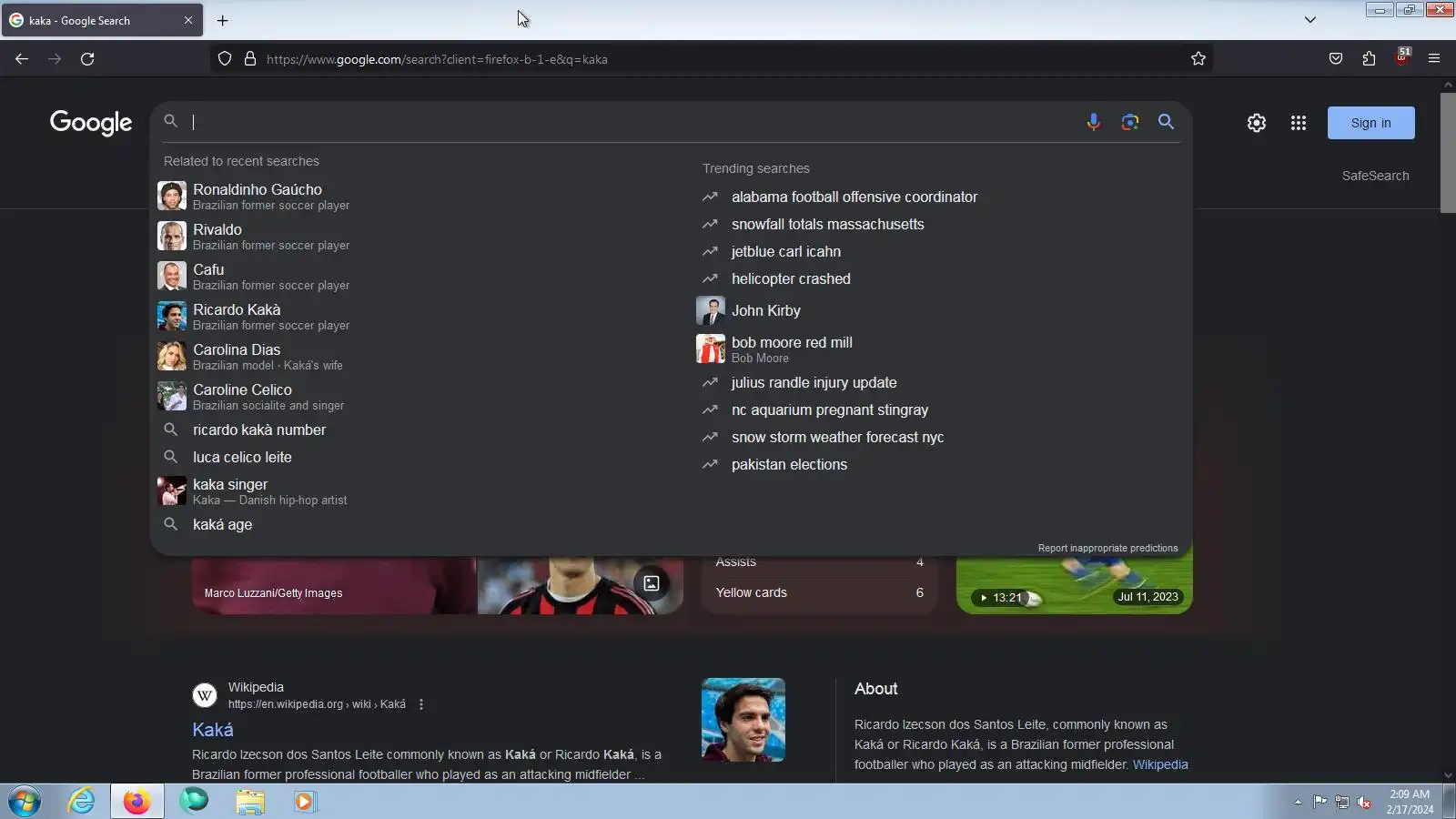Click the volume icon in system tray
The image size is (1456, 819).
pyautogui.click(x=1364, y=802)
